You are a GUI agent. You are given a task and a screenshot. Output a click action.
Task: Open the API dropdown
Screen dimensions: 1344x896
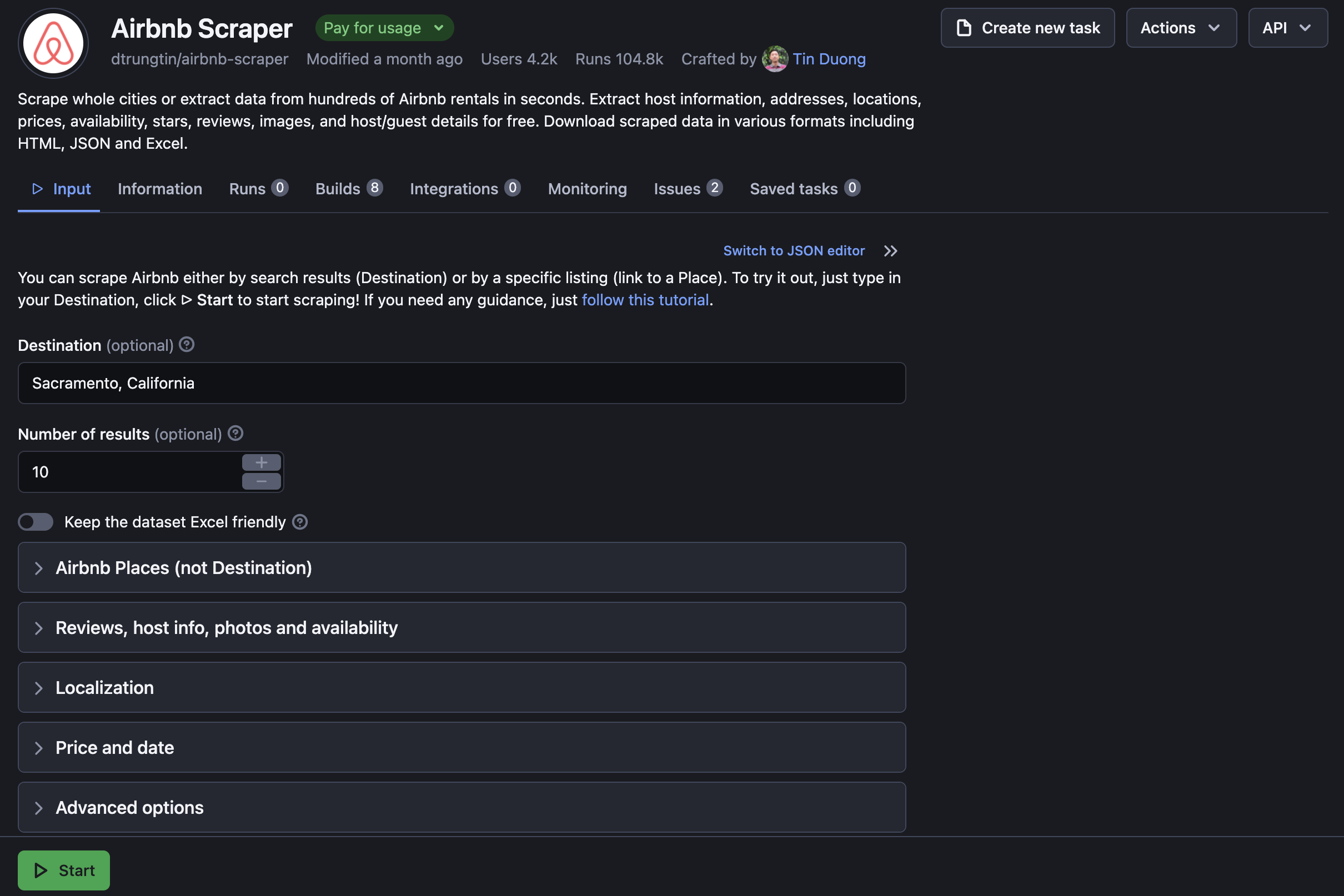1287,27
